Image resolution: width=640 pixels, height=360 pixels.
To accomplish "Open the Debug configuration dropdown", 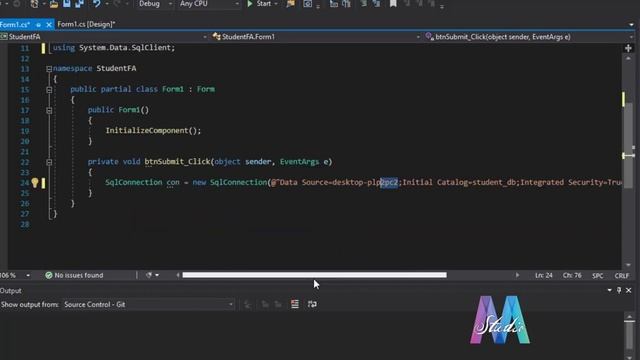I will pos(155,4).
